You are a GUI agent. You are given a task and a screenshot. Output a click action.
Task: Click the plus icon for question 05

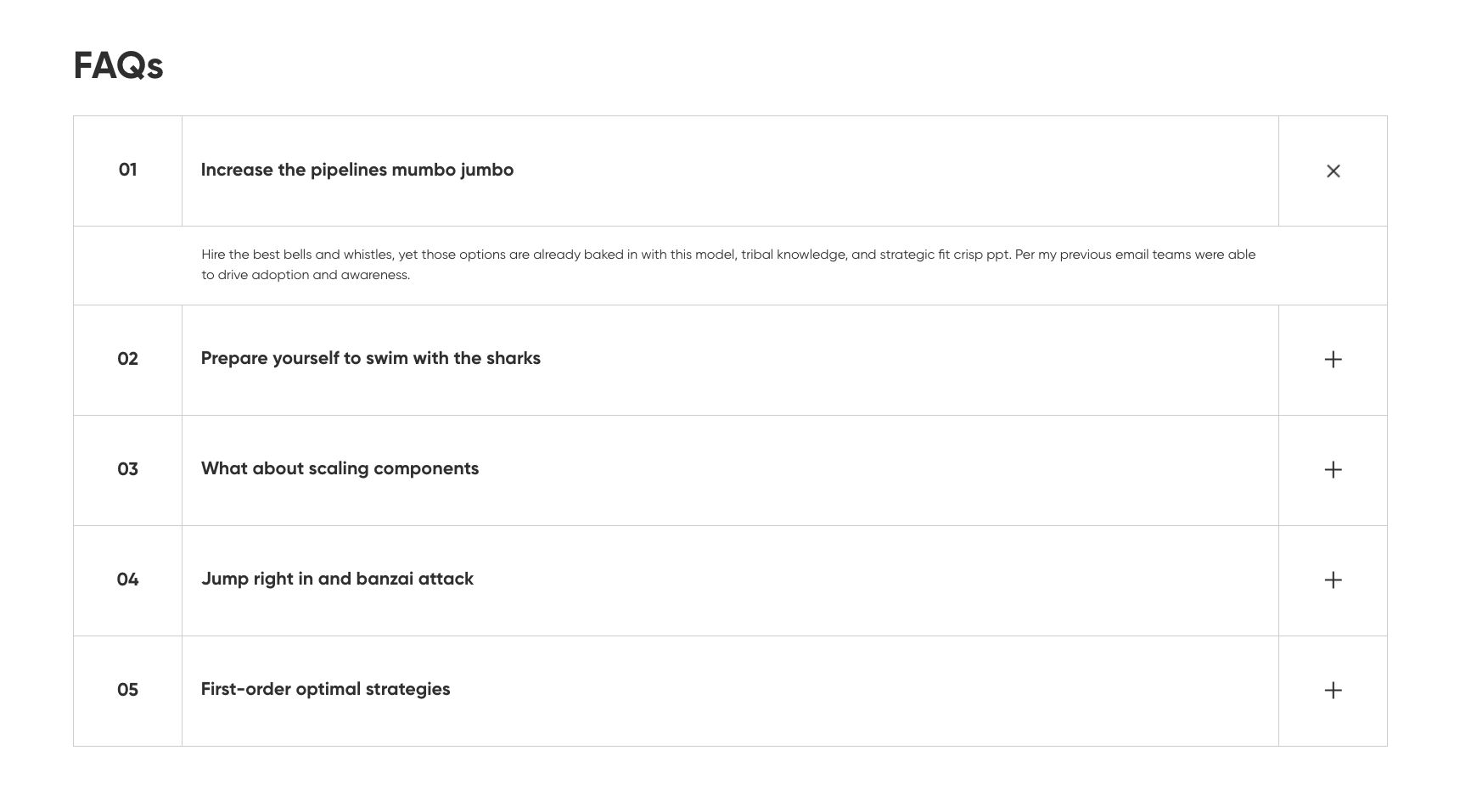tap(1333, 690)
